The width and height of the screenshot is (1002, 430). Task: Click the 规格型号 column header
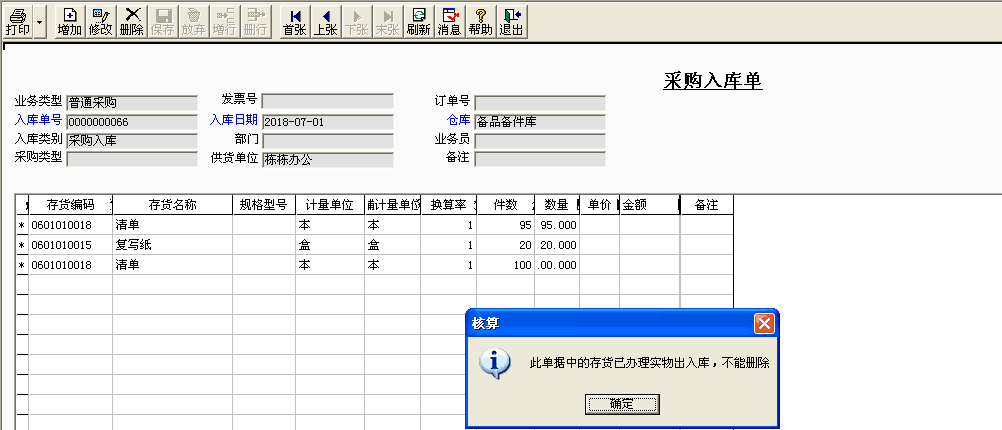click(263, 204)
